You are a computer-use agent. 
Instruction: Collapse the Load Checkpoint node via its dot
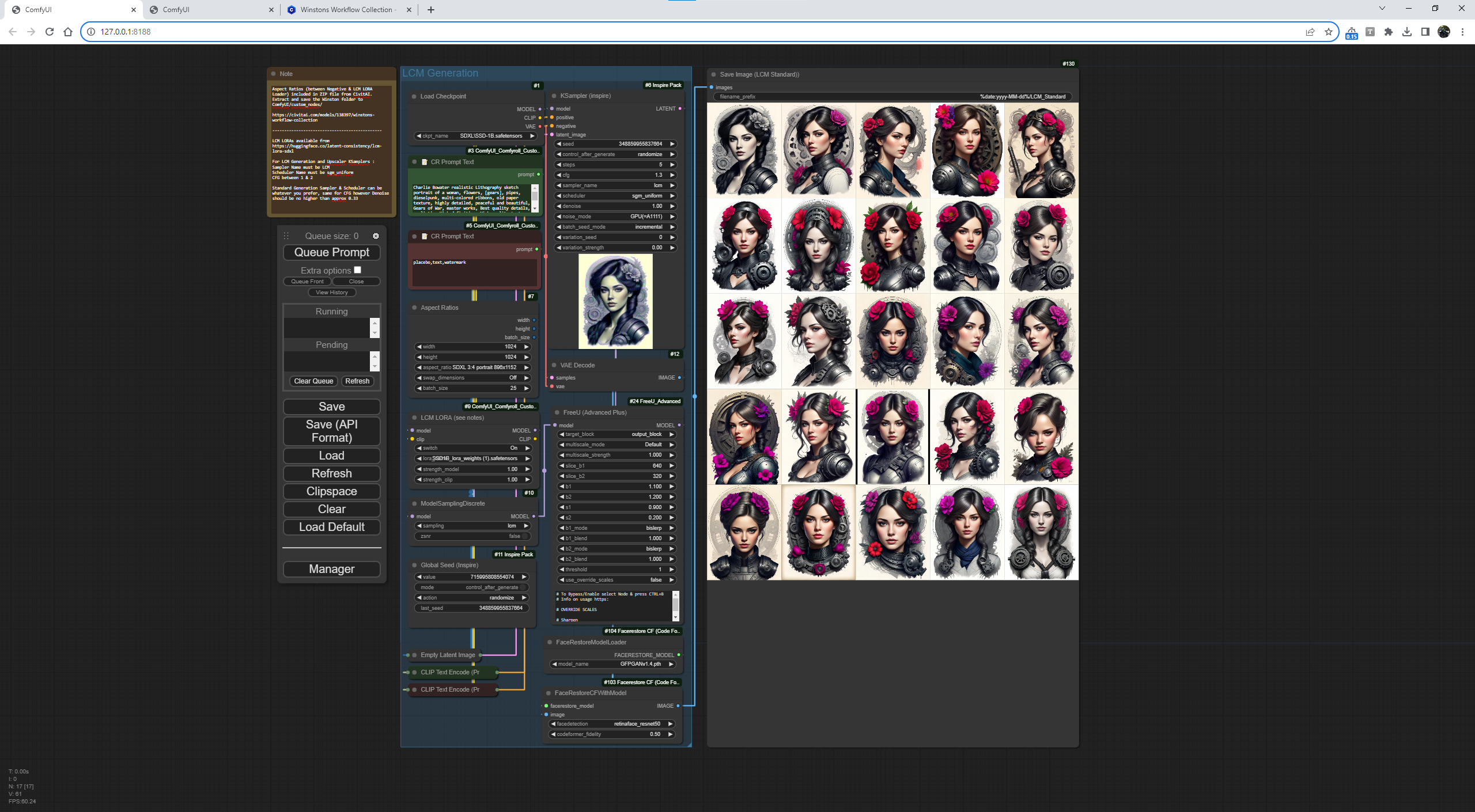pos(414,96)
